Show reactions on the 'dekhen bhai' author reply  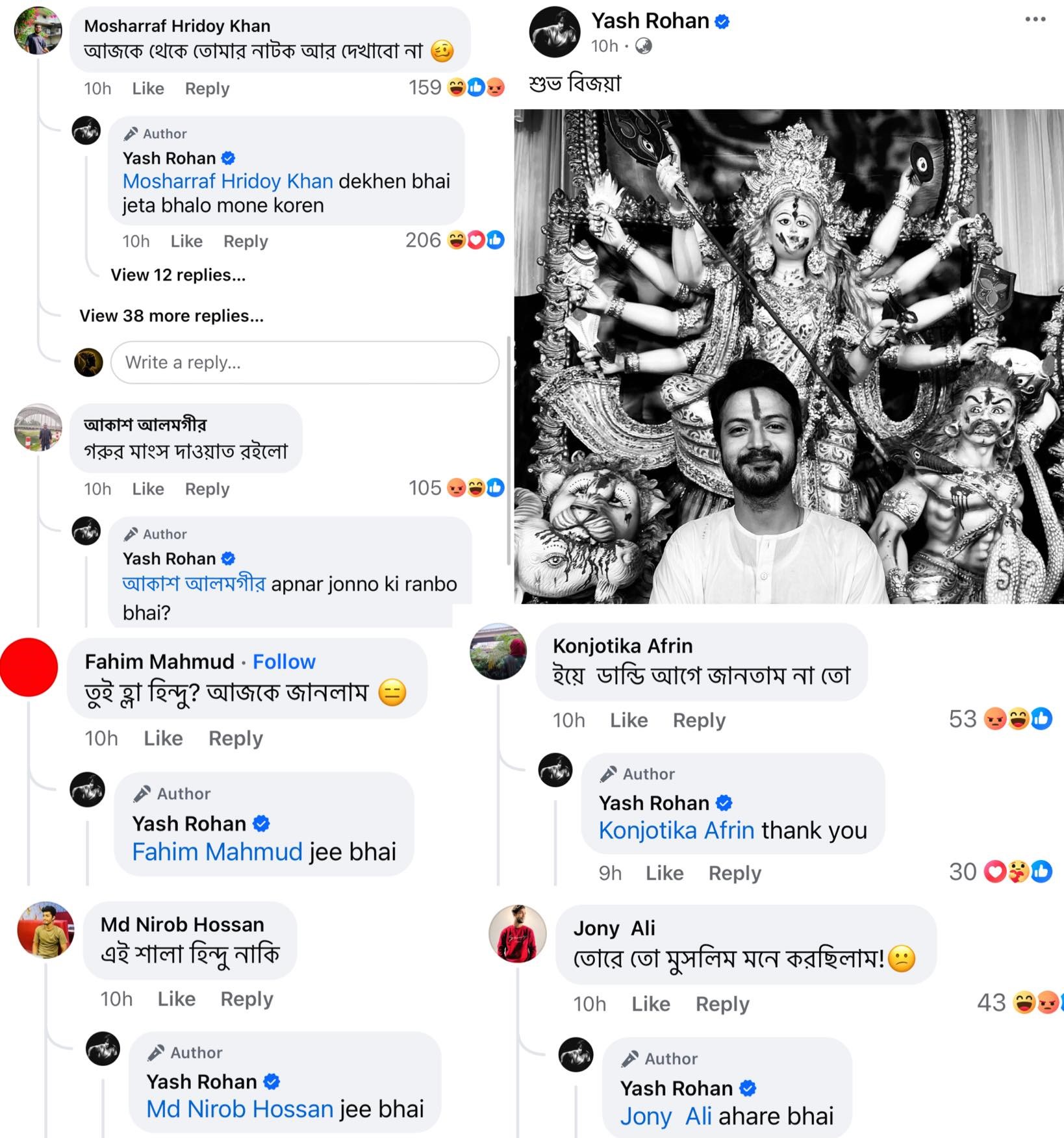click(x=475, y=241)
